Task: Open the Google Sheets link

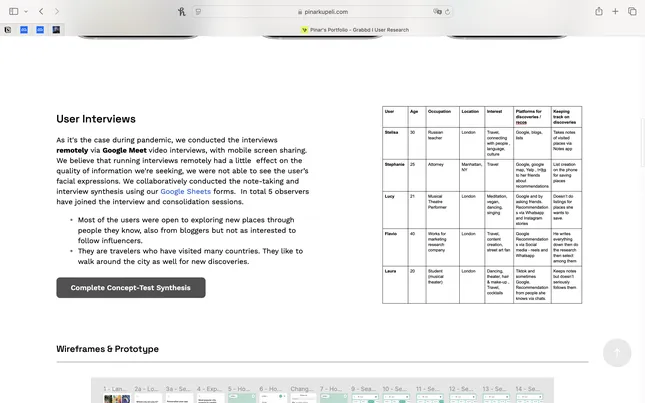Action: pyautogui.click(x=185, y=191)
